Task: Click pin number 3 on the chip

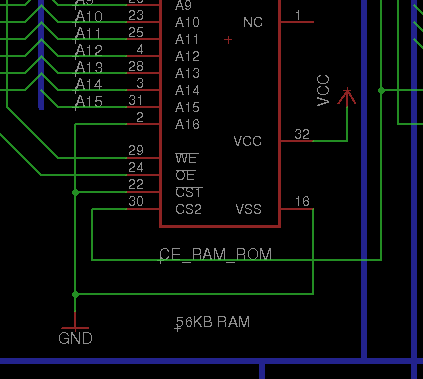Action: pyautogui.click(x=140, y=83)
